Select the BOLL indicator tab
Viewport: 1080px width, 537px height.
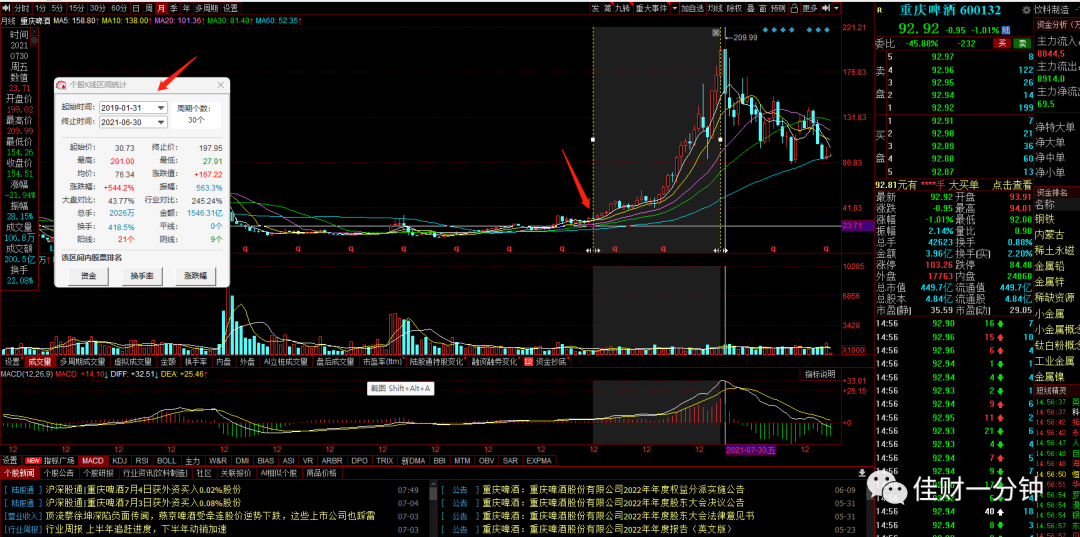(x=167, y=460)
